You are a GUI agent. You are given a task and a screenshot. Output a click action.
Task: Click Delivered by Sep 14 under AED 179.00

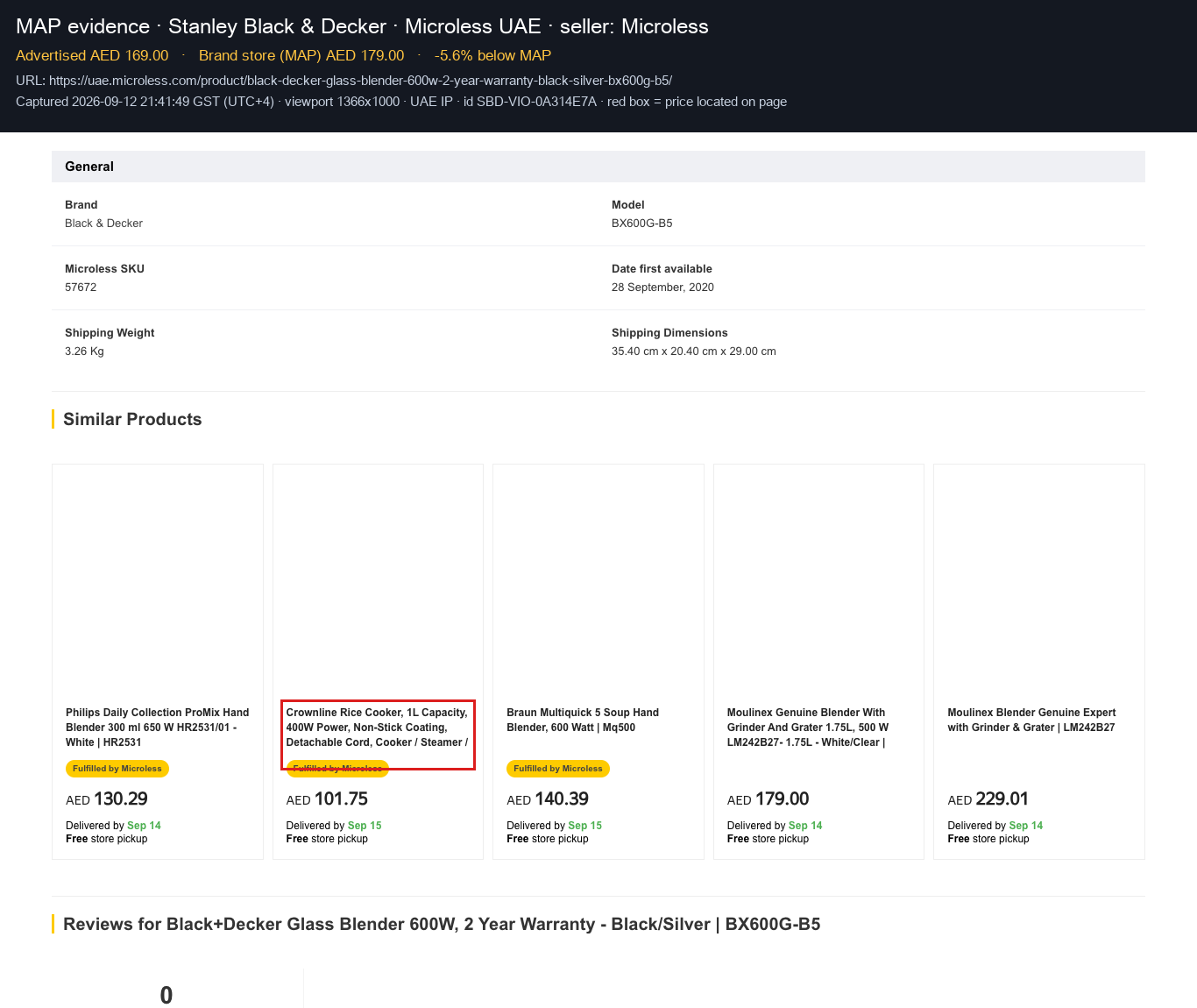775,826
